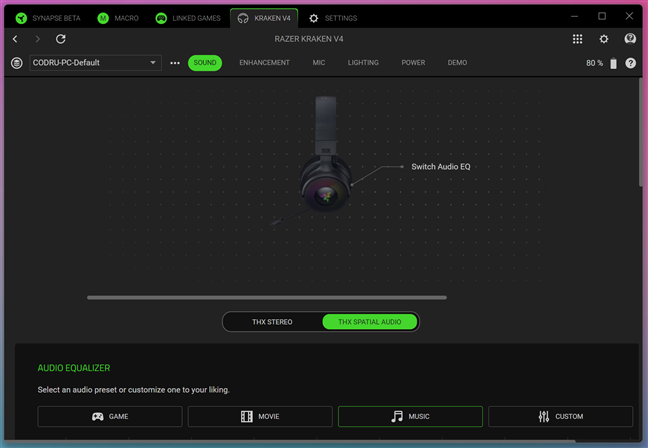Click the RAZER KRAKEN V4 title
This screenshot has height=448, width=648.
click(309, 39)
